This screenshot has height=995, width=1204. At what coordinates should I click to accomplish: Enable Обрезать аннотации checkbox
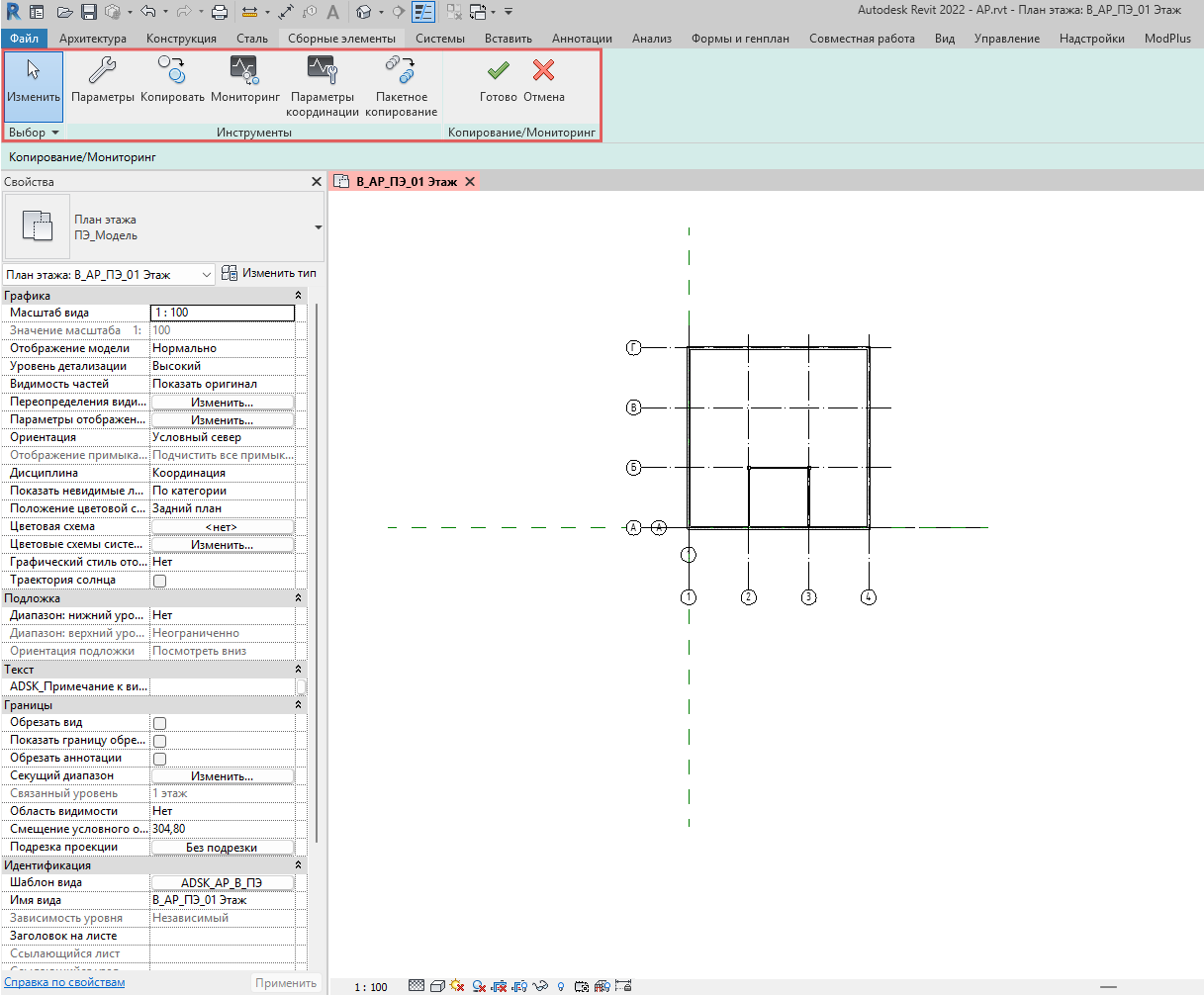point(159,759)
